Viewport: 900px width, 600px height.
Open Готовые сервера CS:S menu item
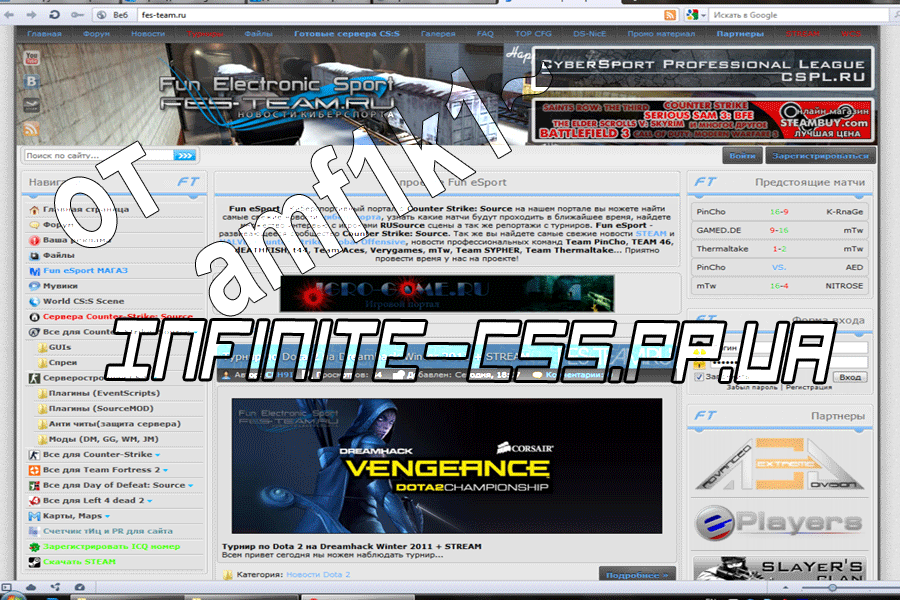[347, 34]
